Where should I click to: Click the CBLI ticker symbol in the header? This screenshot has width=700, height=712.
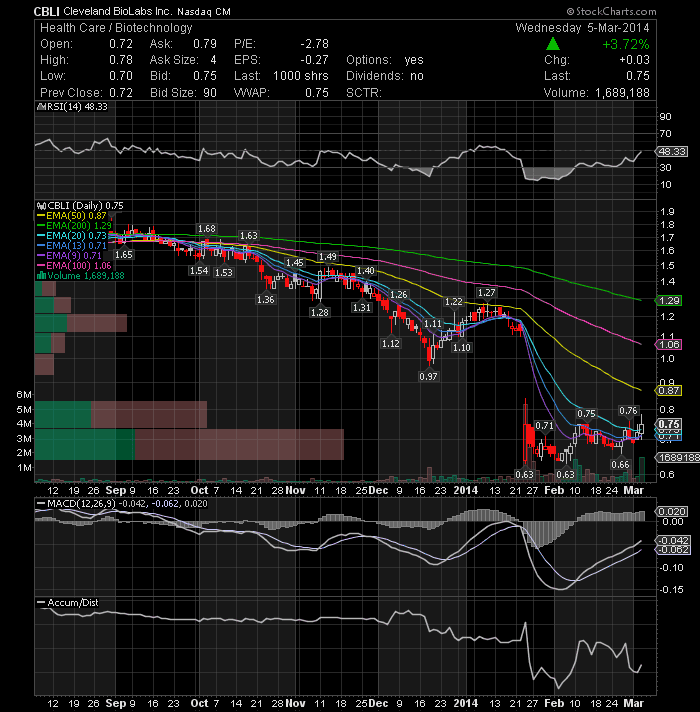pos(47,11)
